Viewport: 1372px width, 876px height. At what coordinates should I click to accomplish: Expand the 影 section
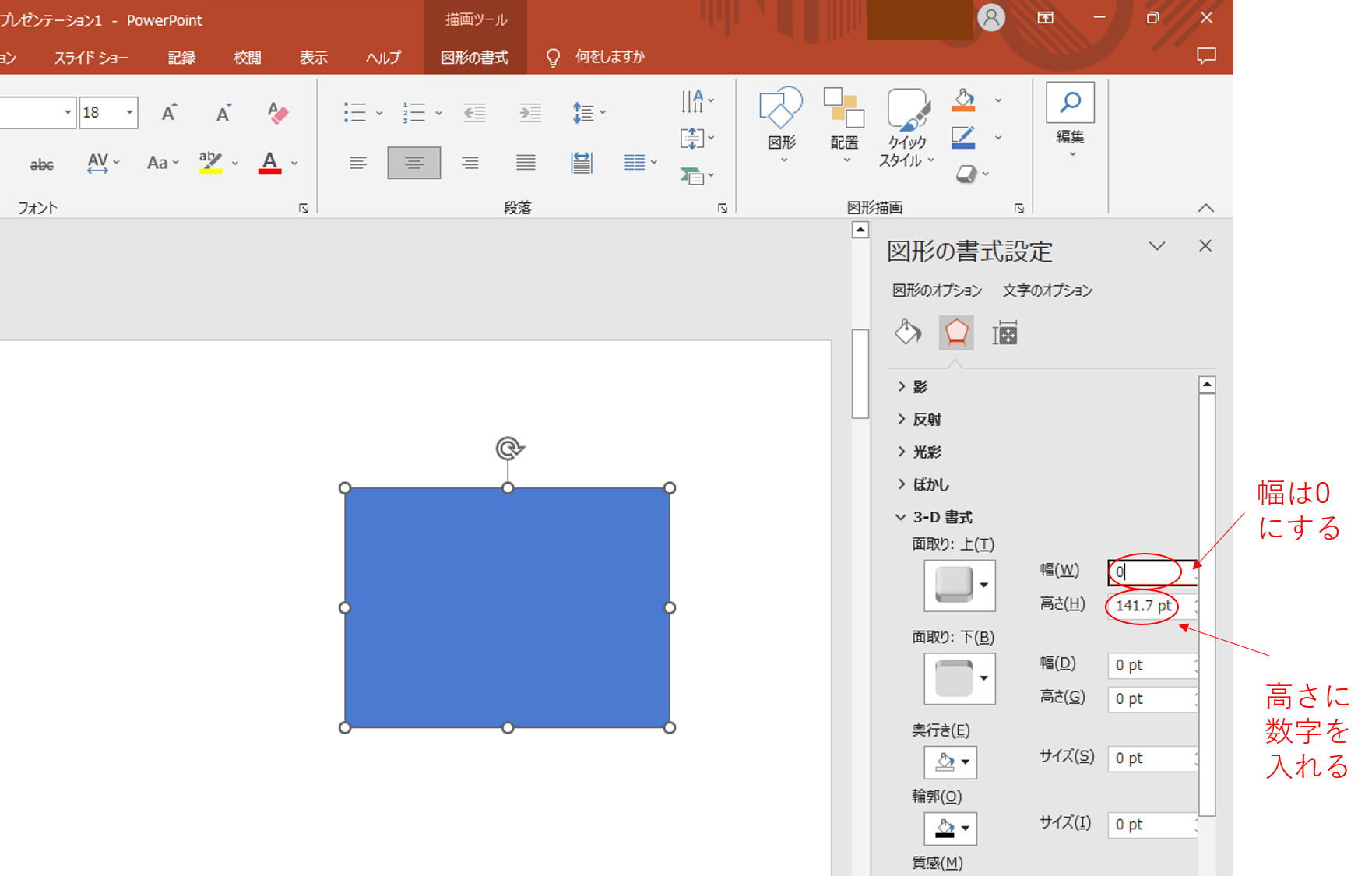913,387
